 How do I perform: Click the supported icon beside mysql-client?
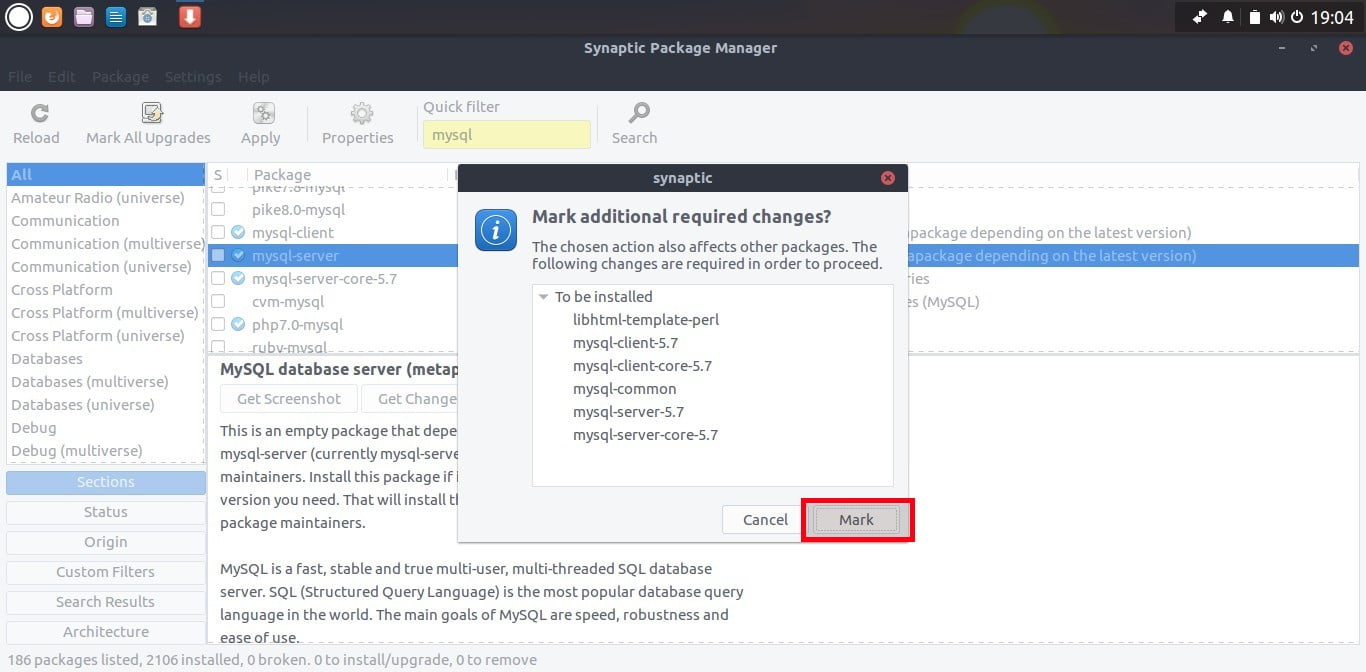click(x=238, y=233)
